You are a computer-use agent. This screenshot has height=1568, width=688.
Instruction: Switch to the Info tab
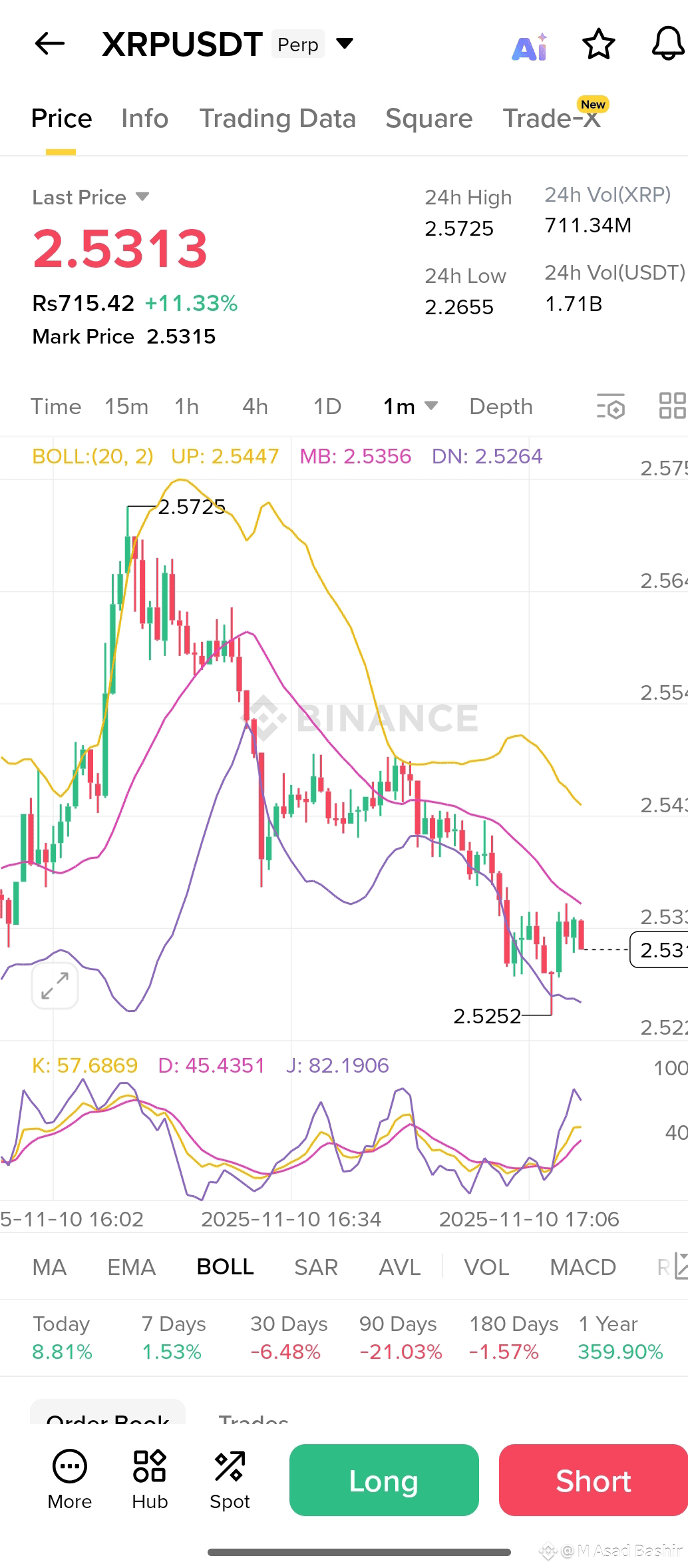tap(144, 119)
